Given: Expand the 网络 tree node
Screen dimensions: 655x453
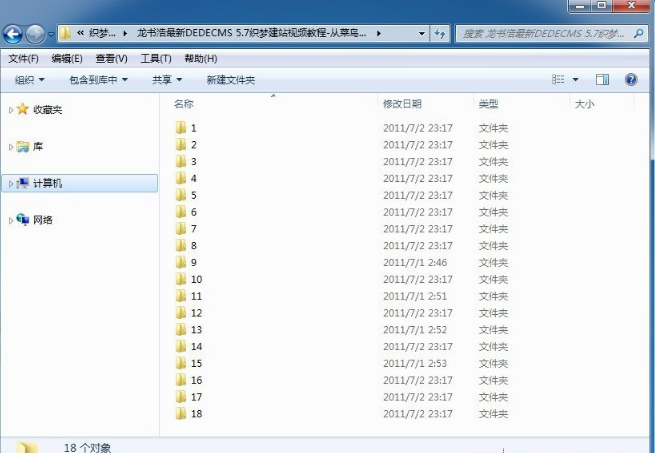Looking at the screenshot, I should tap(11, 220).
